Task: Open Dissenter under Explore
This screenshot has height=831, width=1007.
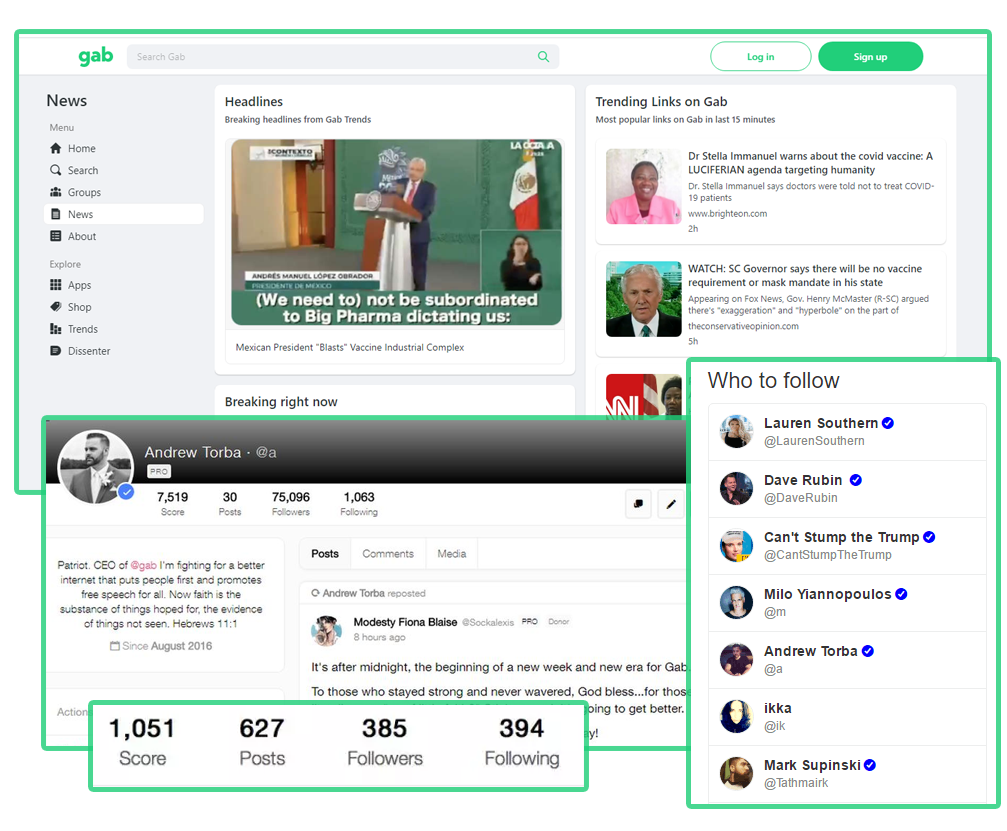Action: 123,351
